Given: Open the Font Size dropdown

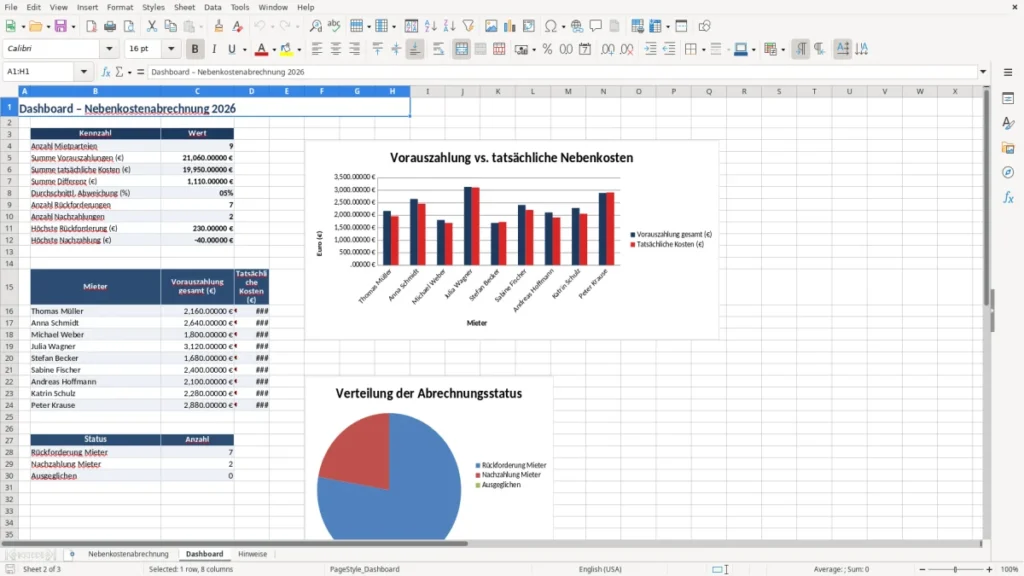Looking at the screenshot, I should click(x=171, y=48).
